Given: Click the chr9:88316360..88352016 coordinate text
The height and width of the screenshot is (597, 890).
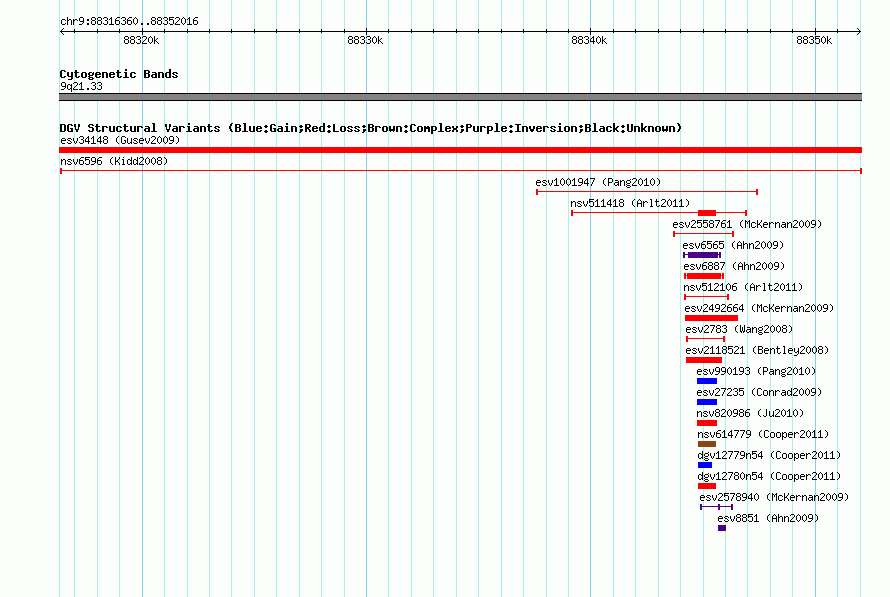Looking at the screenshot, I should click(129, 21).
